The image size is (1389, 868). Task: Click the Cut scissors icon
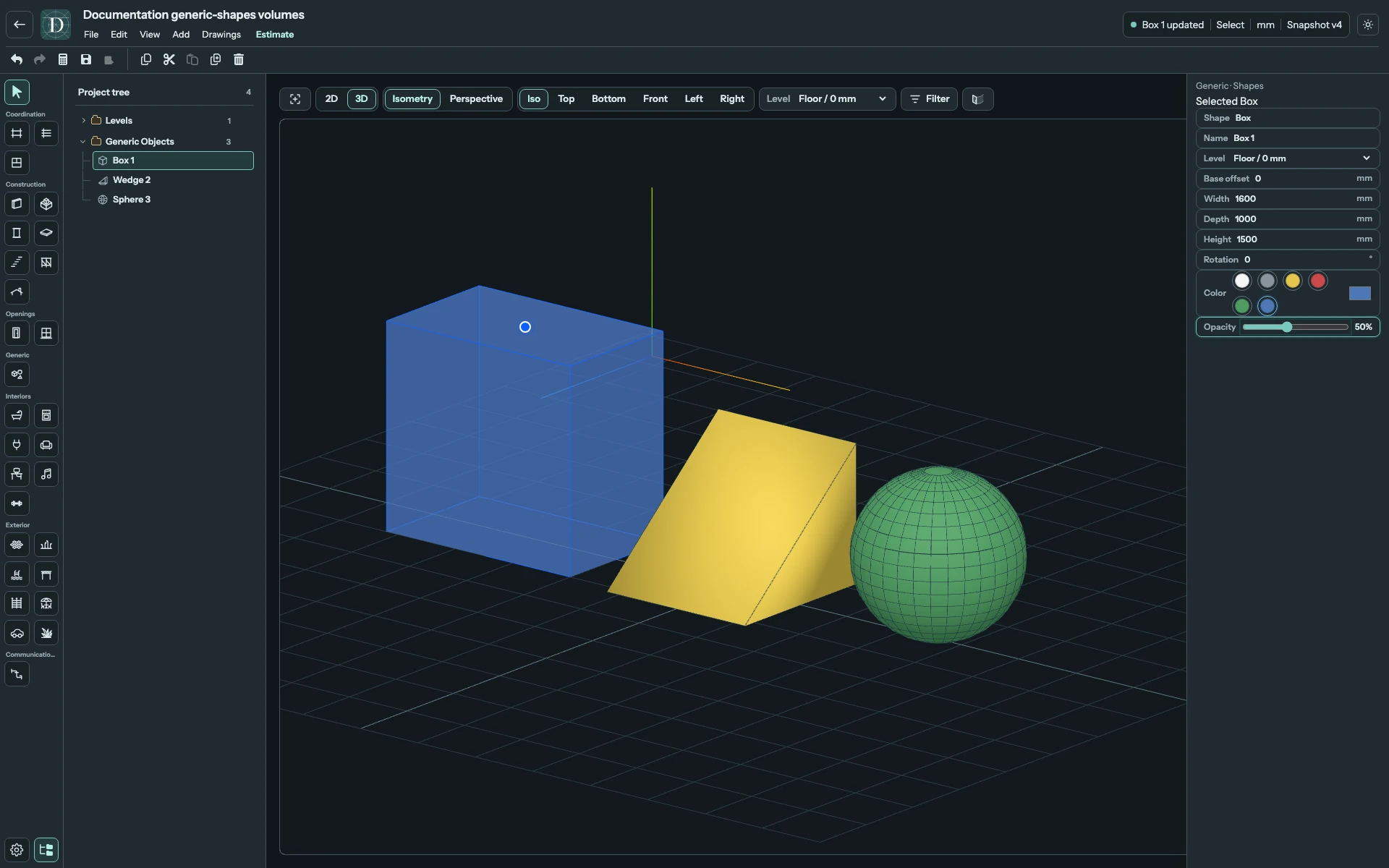[169, 59]
